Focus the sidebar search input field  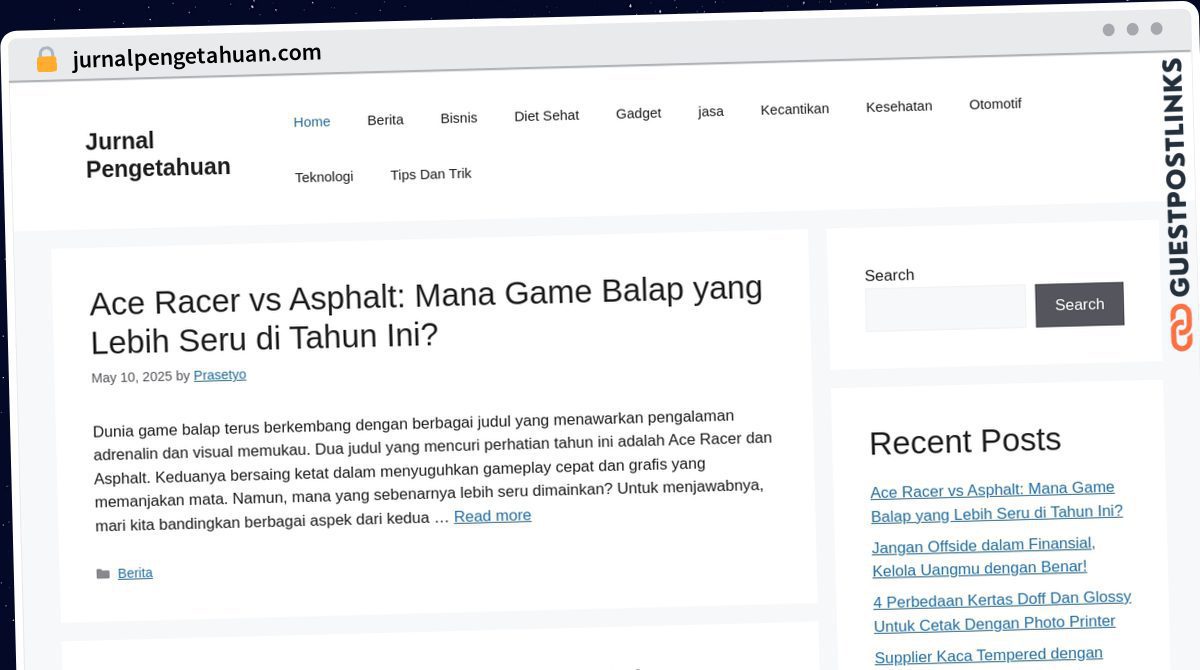(x=945, y=308)
